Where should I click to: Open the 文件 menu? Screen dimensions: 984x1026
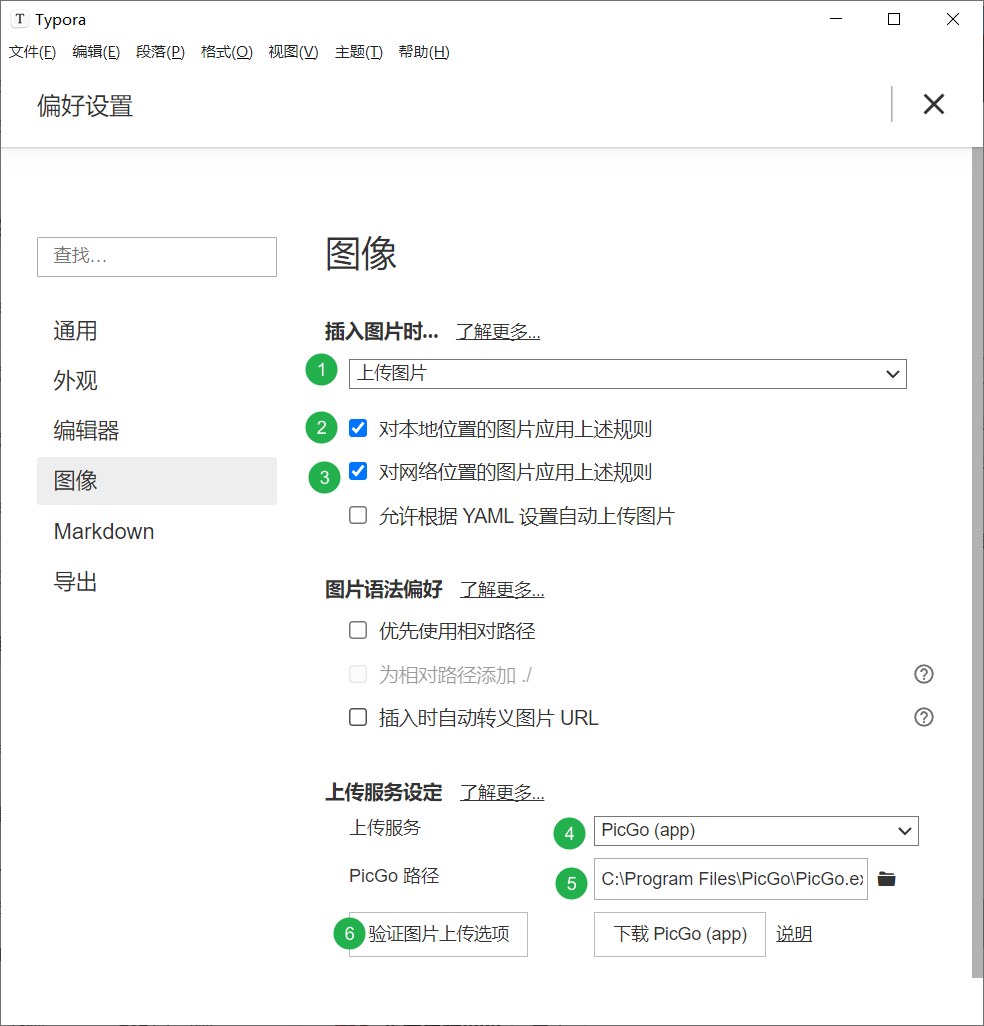31,52
